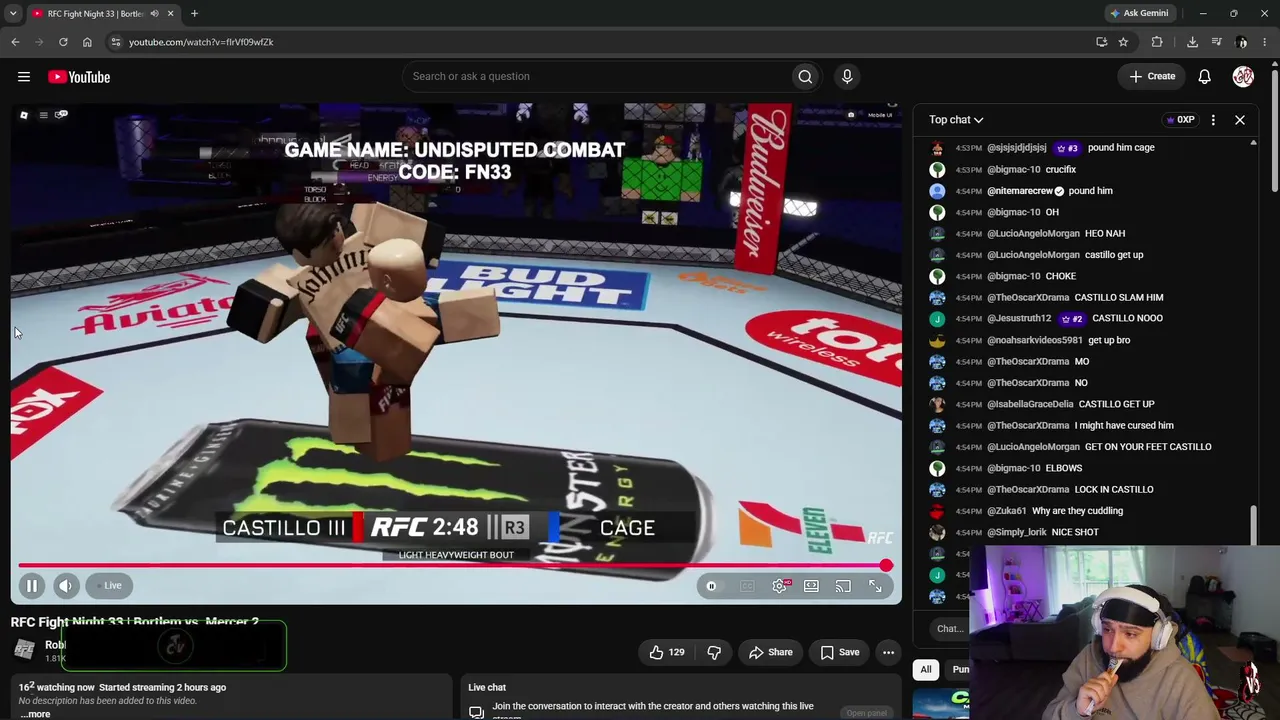Go to YouTube home via the logo
The width and height of the screenshot is (1280, 720).
pyautogui.click(x=79, y=77)
